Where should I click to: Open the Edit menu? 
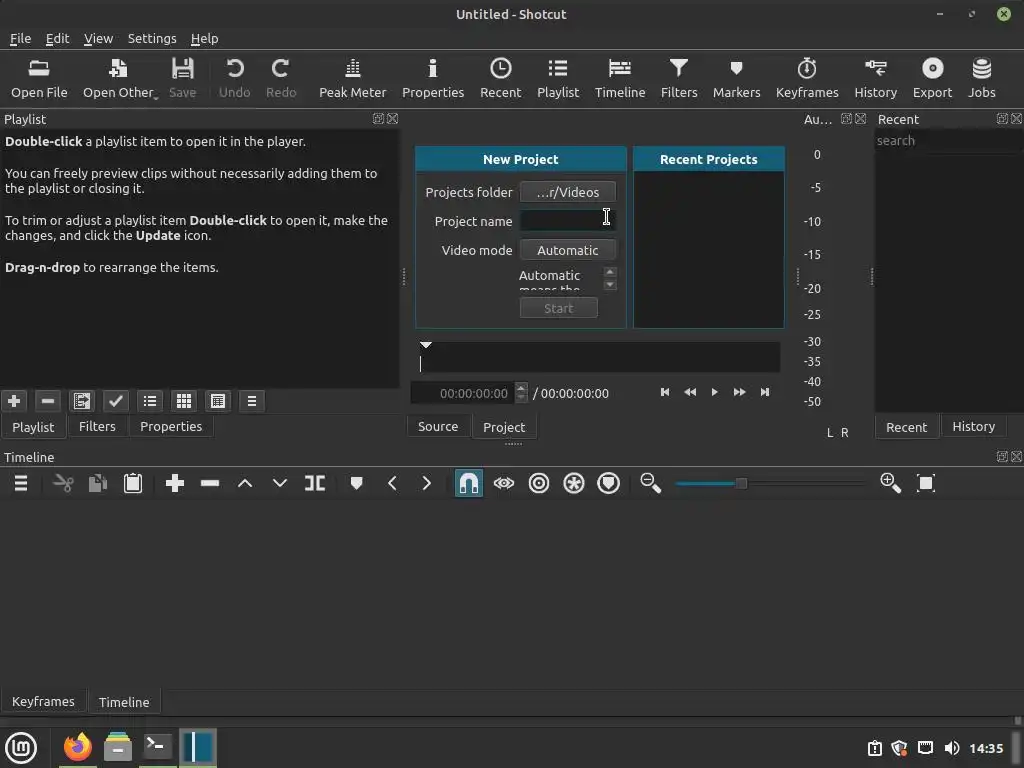point(57,39)
